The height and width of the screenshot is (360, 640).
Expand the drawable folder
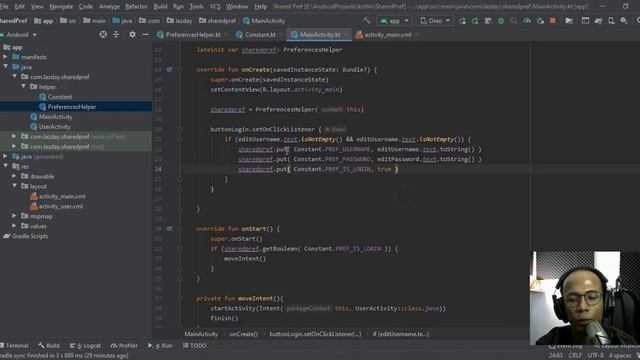pyautogui.click(x=15, y=176)
